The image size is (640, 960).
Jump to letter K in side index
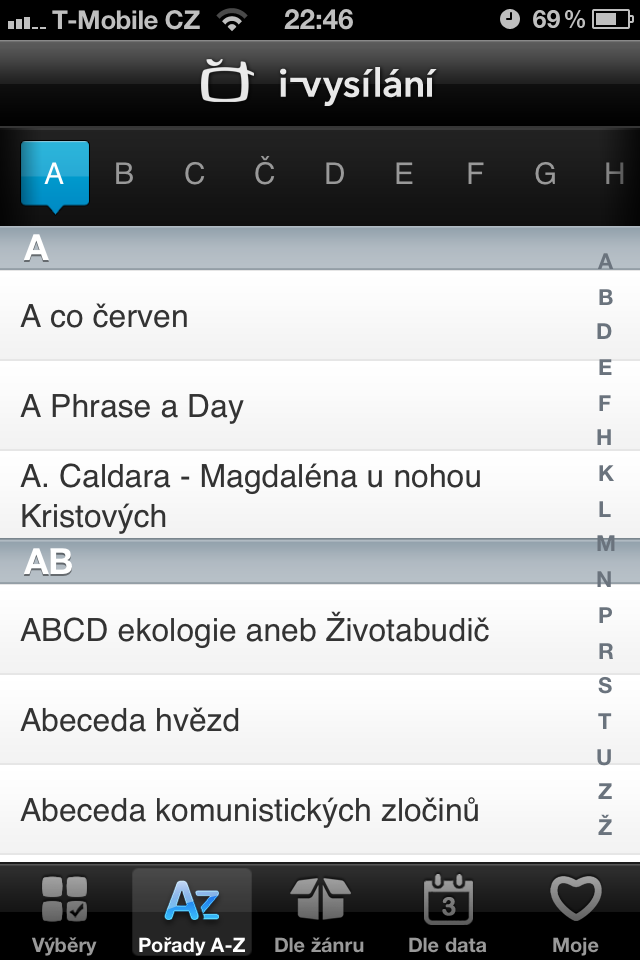605,473
